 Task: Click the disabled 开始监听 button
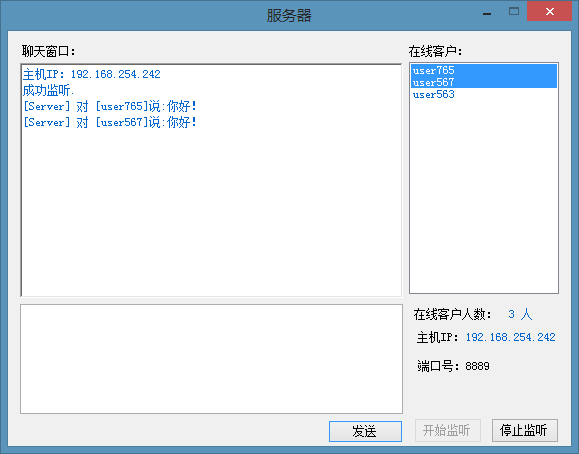[x=448, y=430]
